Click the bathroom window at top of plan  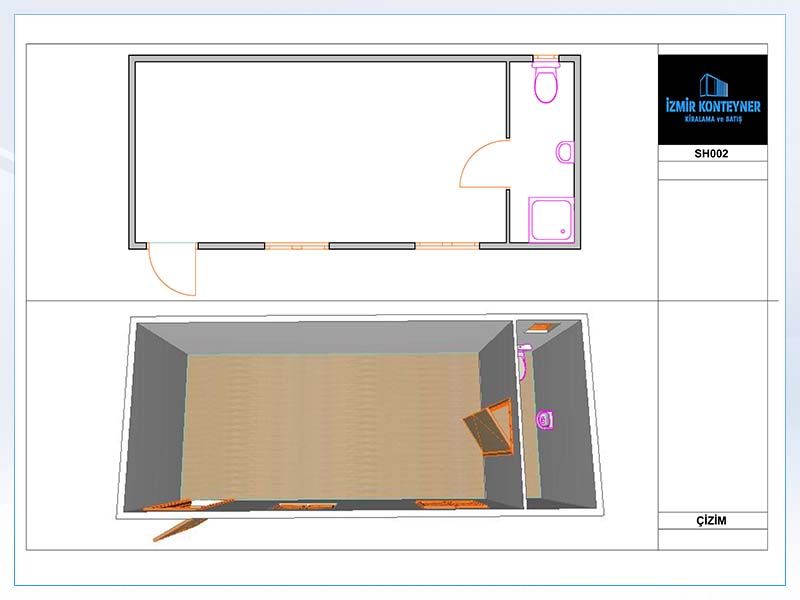[545, 58]
